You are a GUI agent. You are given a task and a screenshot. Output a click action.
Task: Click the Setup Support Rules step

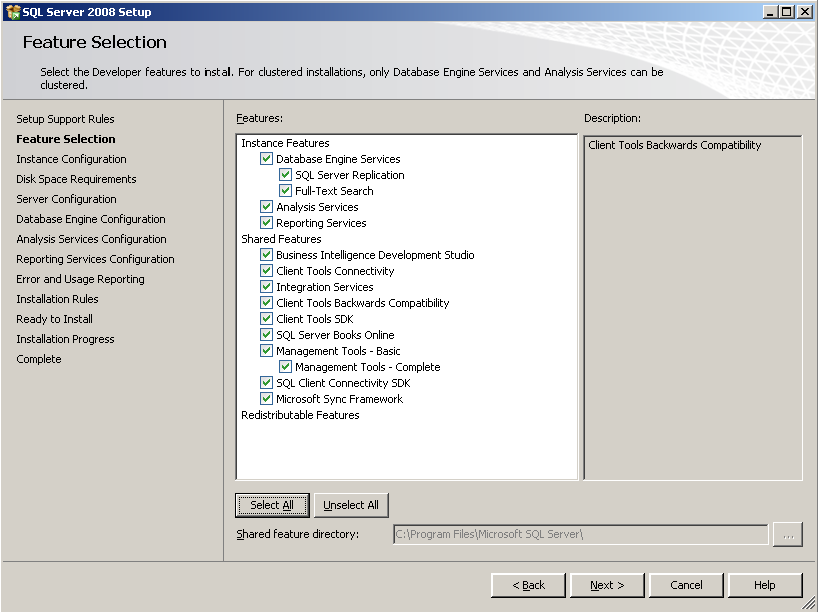click(x=65, y=119)
